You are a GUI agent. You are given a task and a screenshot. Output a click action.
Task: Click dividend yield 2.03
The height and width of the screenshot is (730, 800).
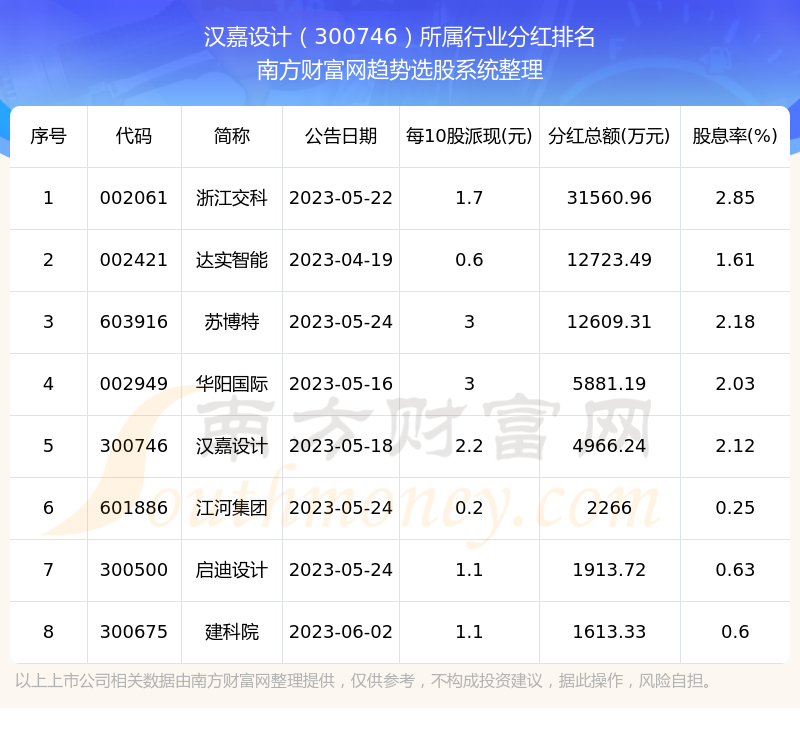click(x=735, y=384)
